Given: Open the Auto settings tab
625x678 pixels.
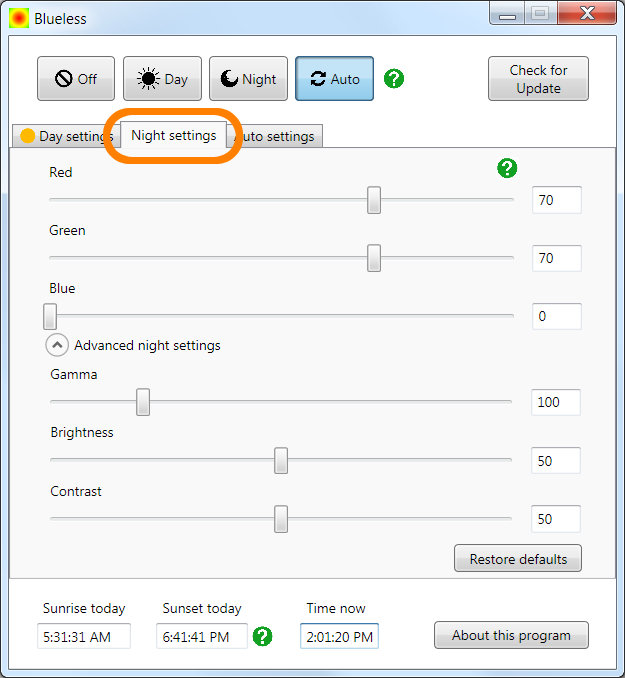Looking at the screenshot, I should [278, 136].
